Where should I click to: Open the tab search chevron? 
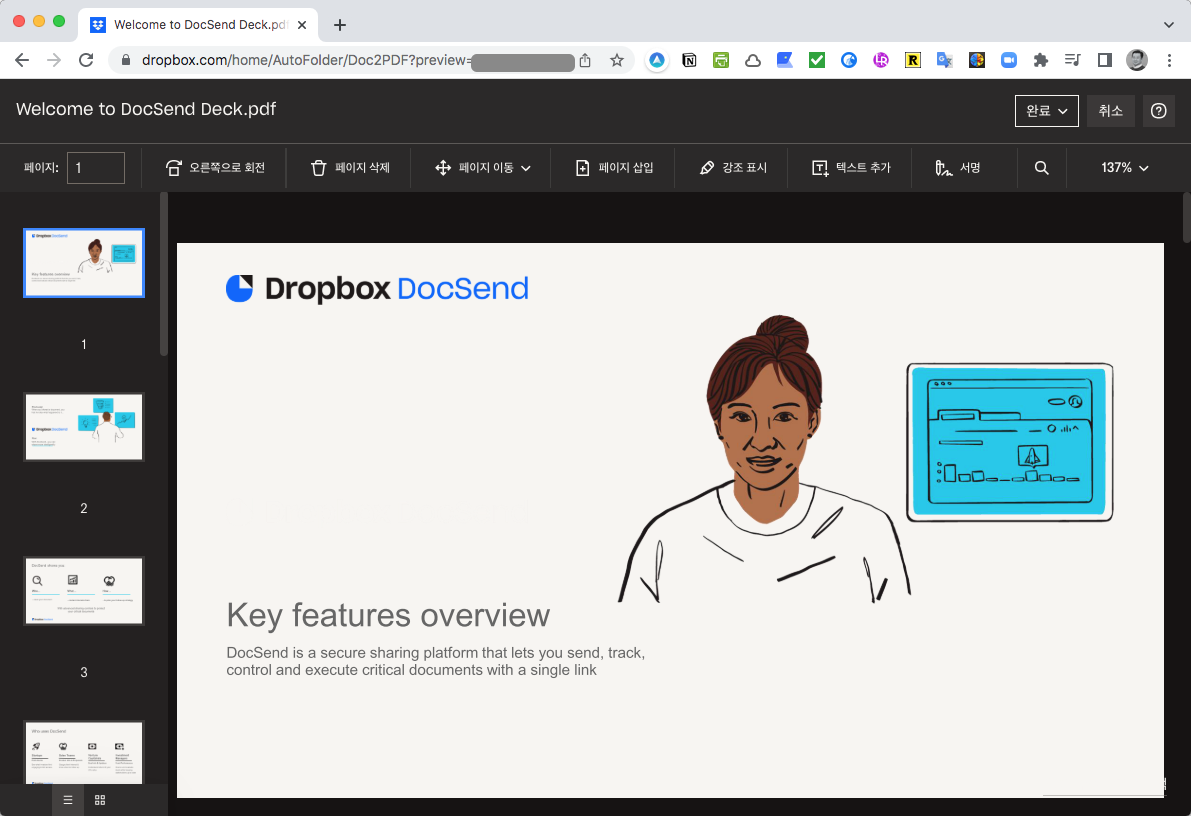click(1168, 25)
